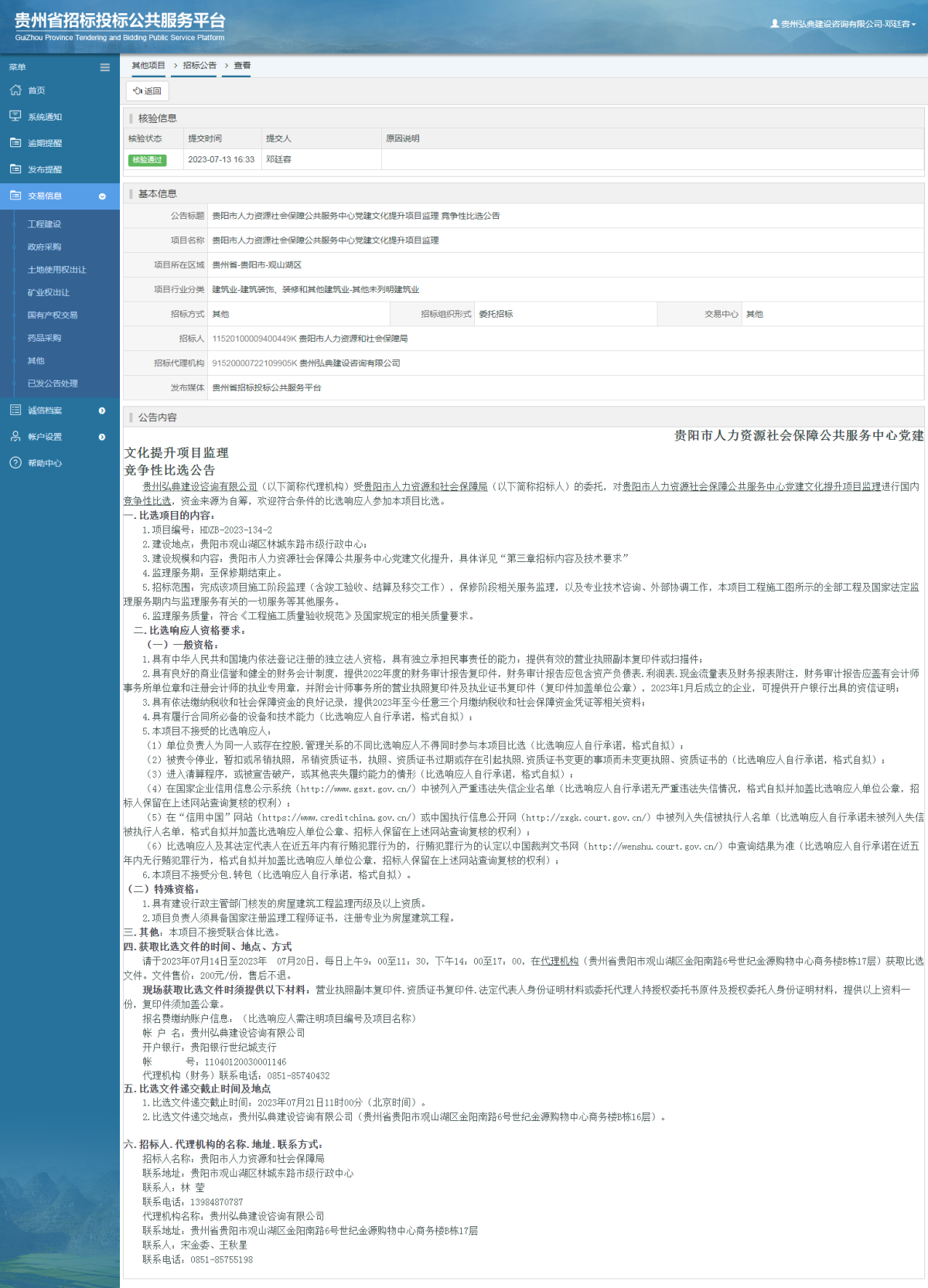The height and width of the screenshot is (1288, 928).
Task: Click the 提交人 value 邓廷容 in table
Action: coord(279,159)
